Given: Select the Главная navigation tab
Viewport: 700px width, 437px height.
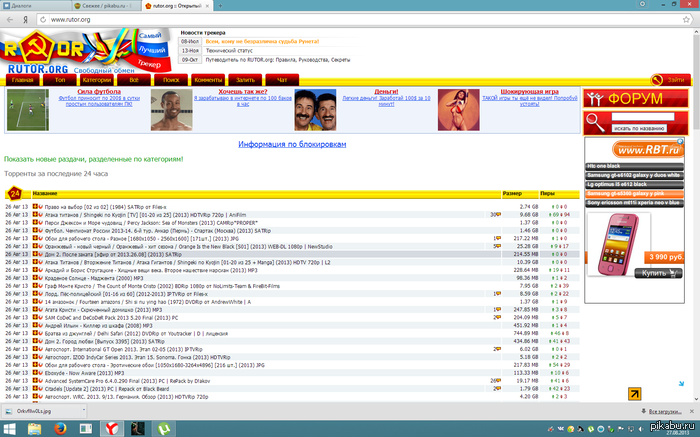Looking at the screenshot, I should tap(22, 79).
